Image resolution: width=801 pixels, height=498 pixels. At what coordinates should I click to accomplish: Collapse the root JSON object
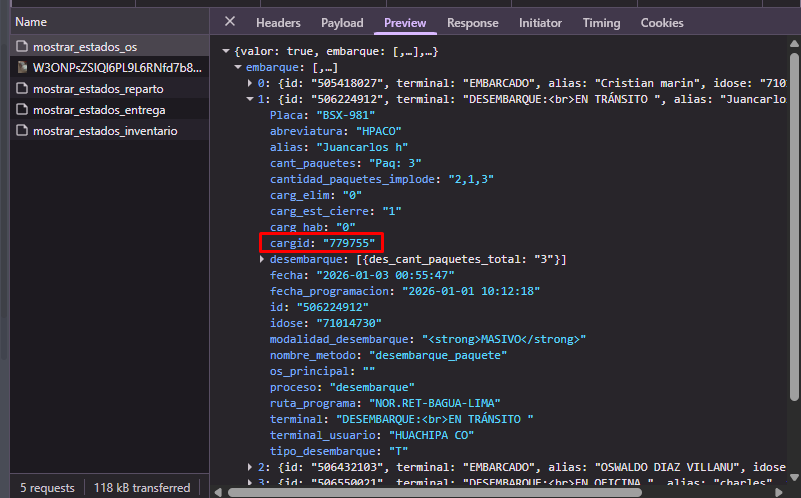tap(226, 51)
